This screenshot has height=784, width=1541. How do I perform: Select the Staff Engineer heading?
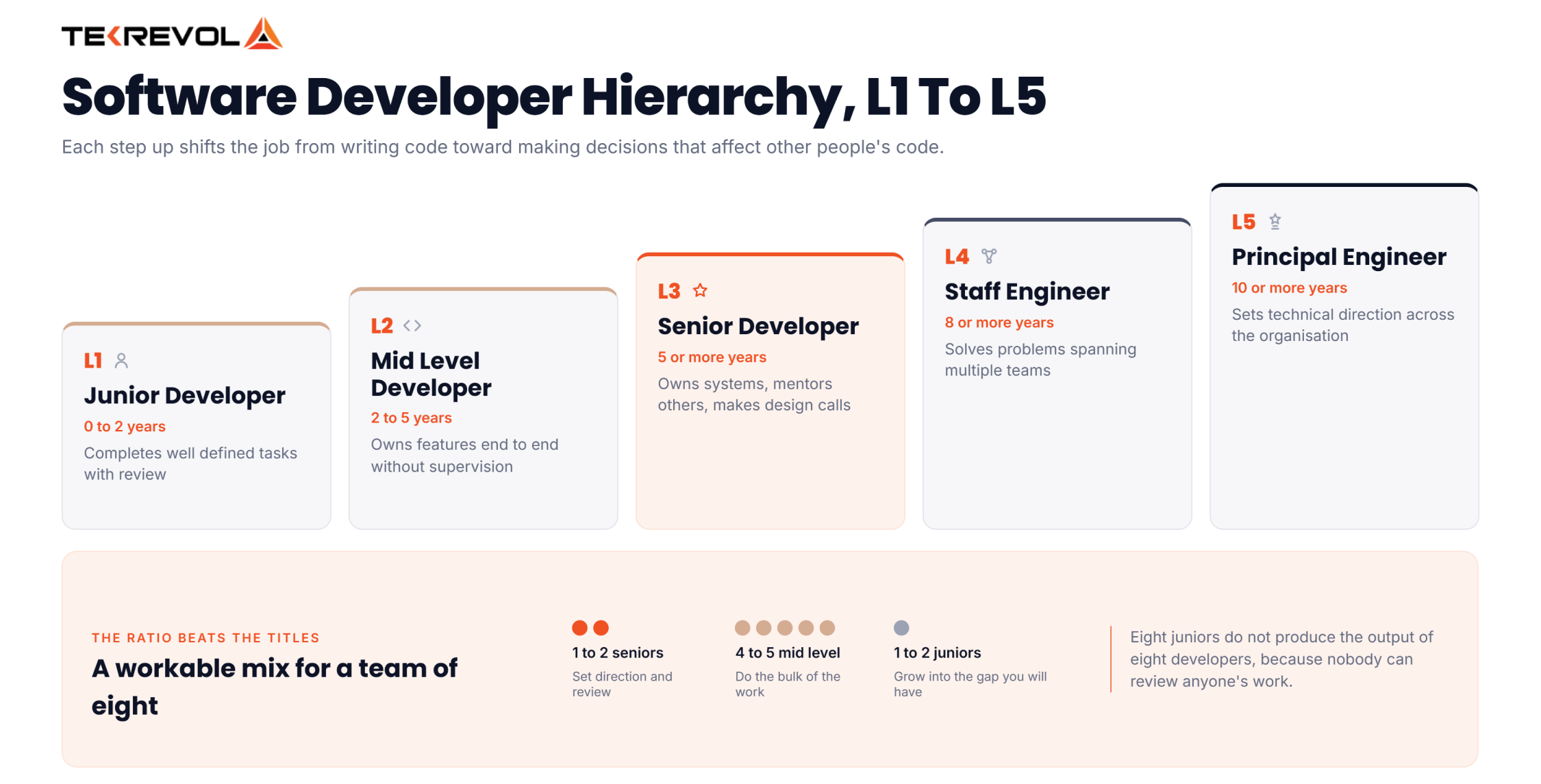coord(1027,291)
